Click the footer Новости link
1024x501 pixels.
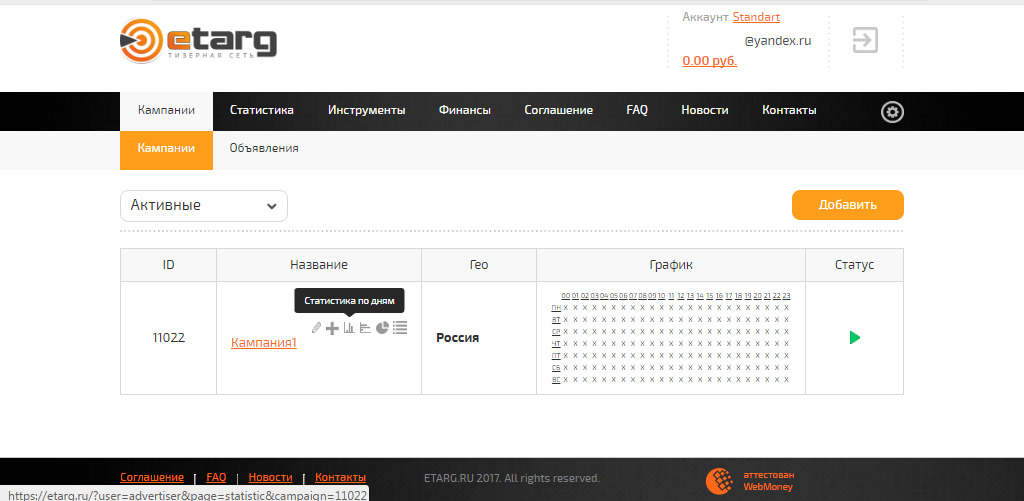[270, 477]
